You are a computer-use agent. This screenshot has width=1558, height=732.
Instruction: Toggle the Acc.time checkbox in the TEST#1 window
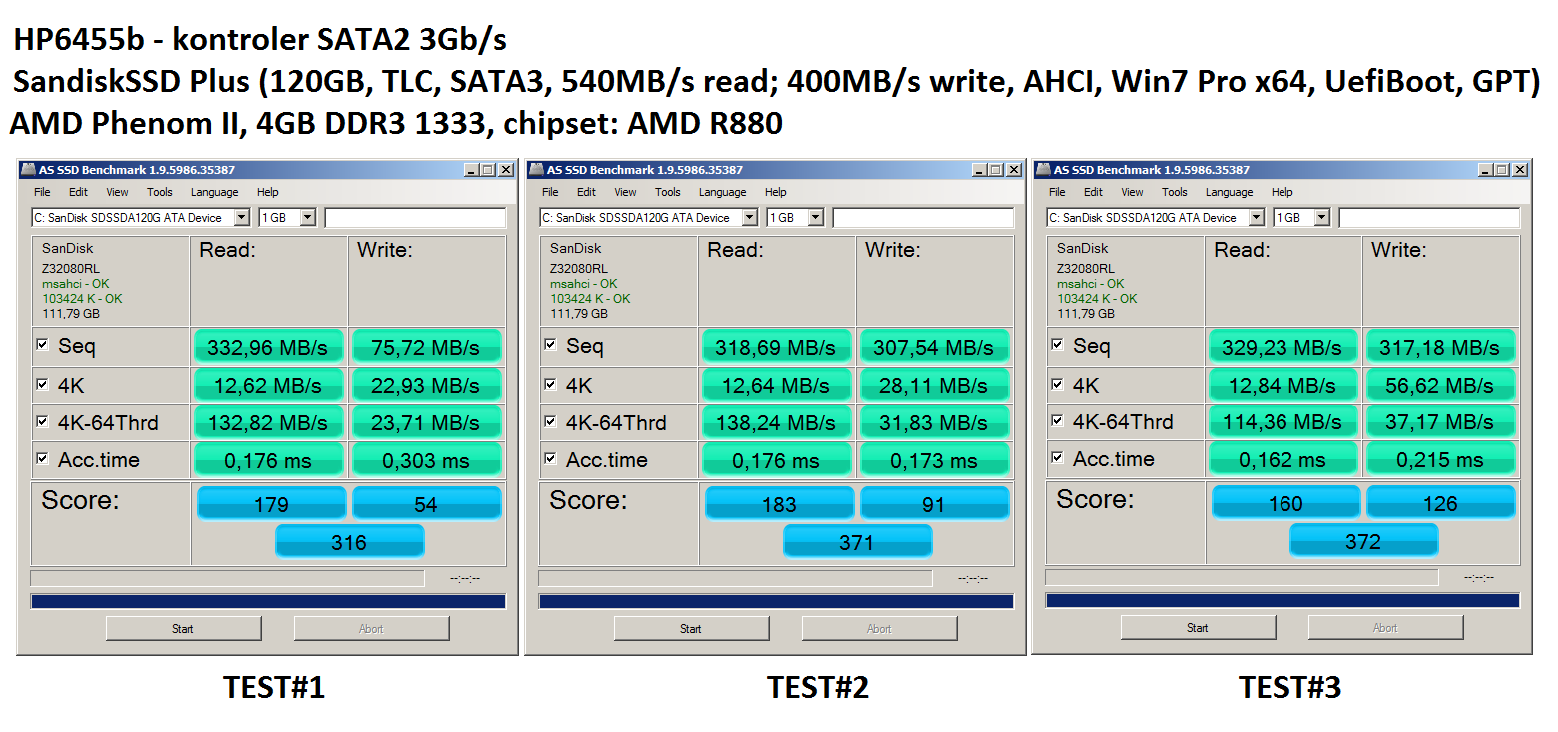point(42,458)
